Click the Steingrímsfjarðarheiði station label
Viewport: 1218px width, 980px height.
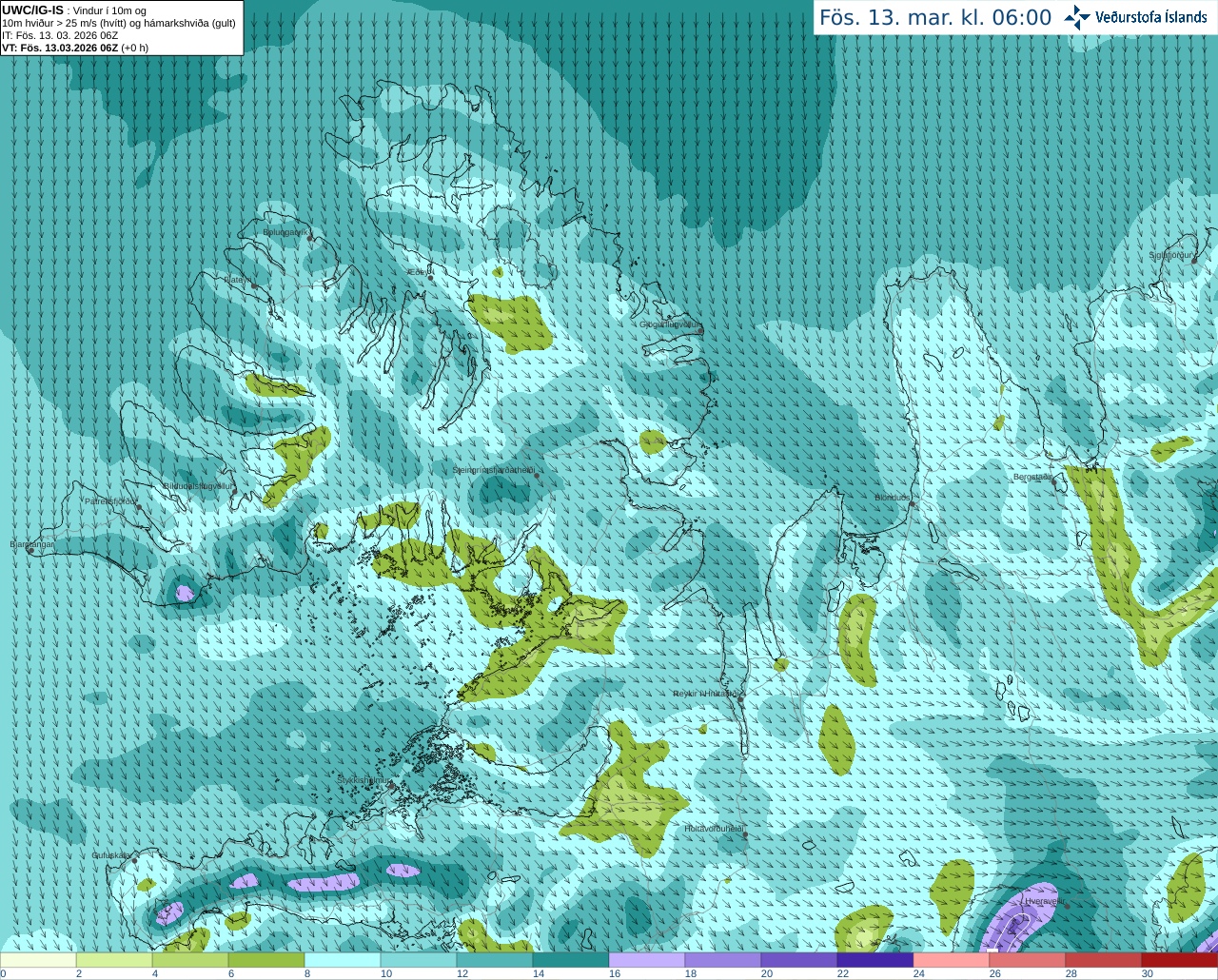[x=492, y=470]
